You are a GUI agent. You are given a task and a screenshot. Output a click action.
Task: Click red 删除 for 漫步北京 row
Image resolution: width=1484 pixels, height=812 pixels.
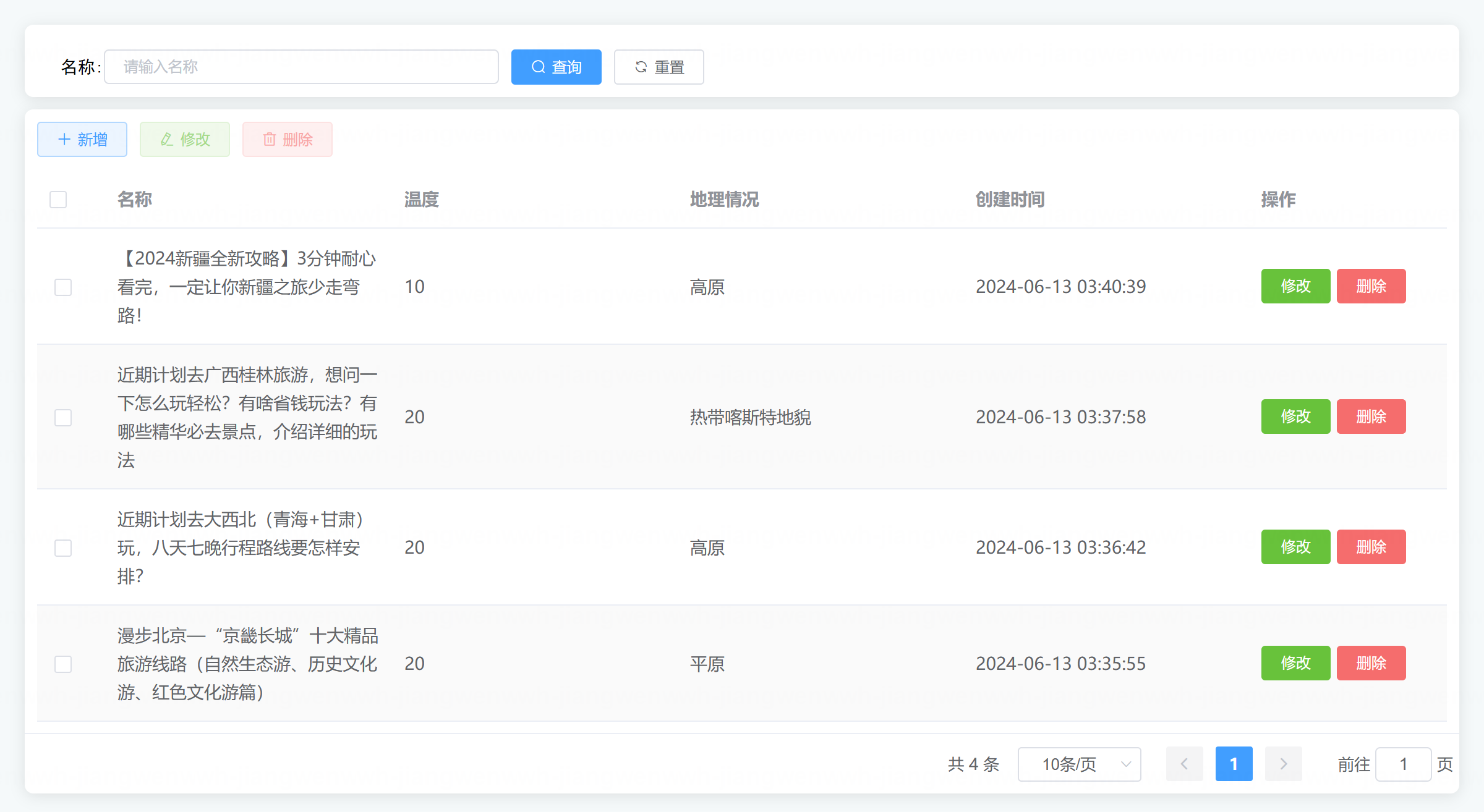(x=1371, y=663)
